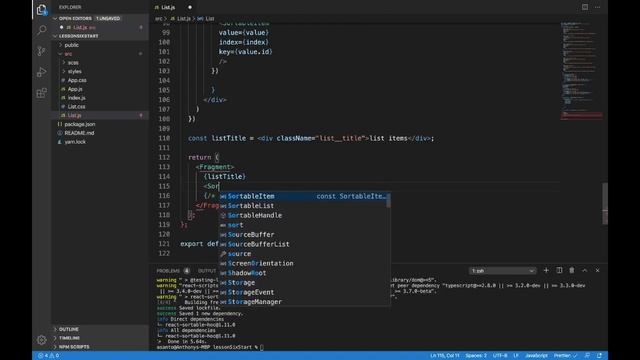
Task: Open the Extensions view icon
Action: 42,93
